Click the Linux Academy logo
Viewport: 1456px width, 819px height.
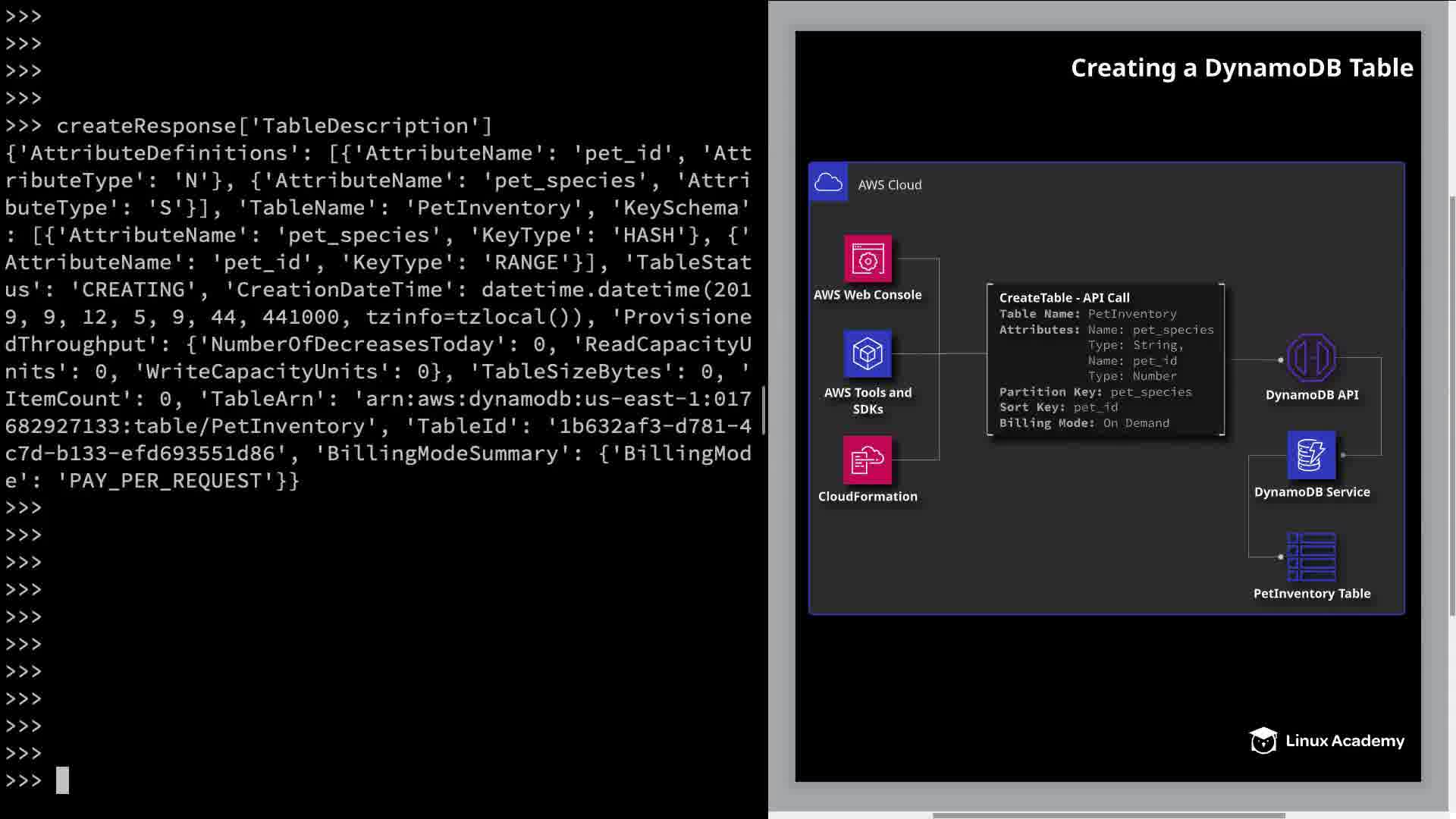(x=1327, y=741)
